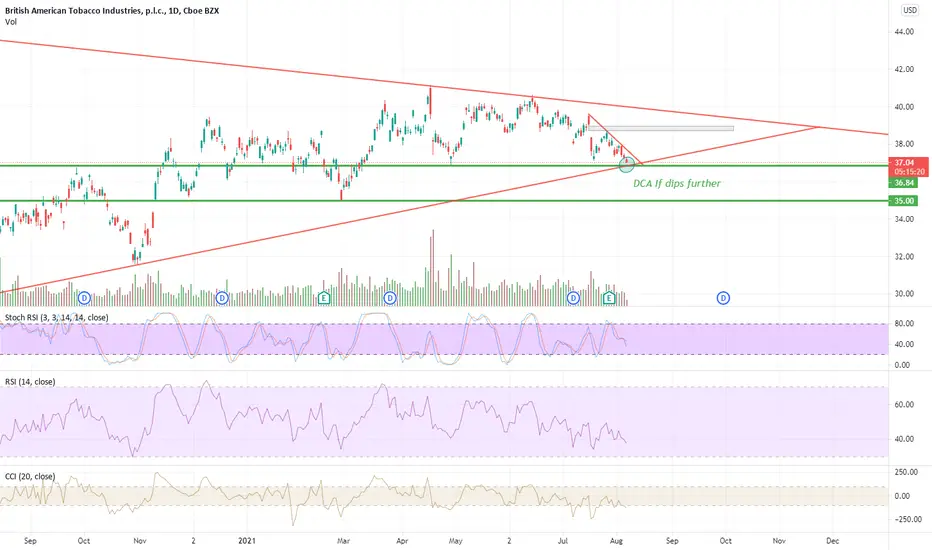Click the dividend D marker in late March 2021
This screenshot has width=932, height=550.
point(390,298)
